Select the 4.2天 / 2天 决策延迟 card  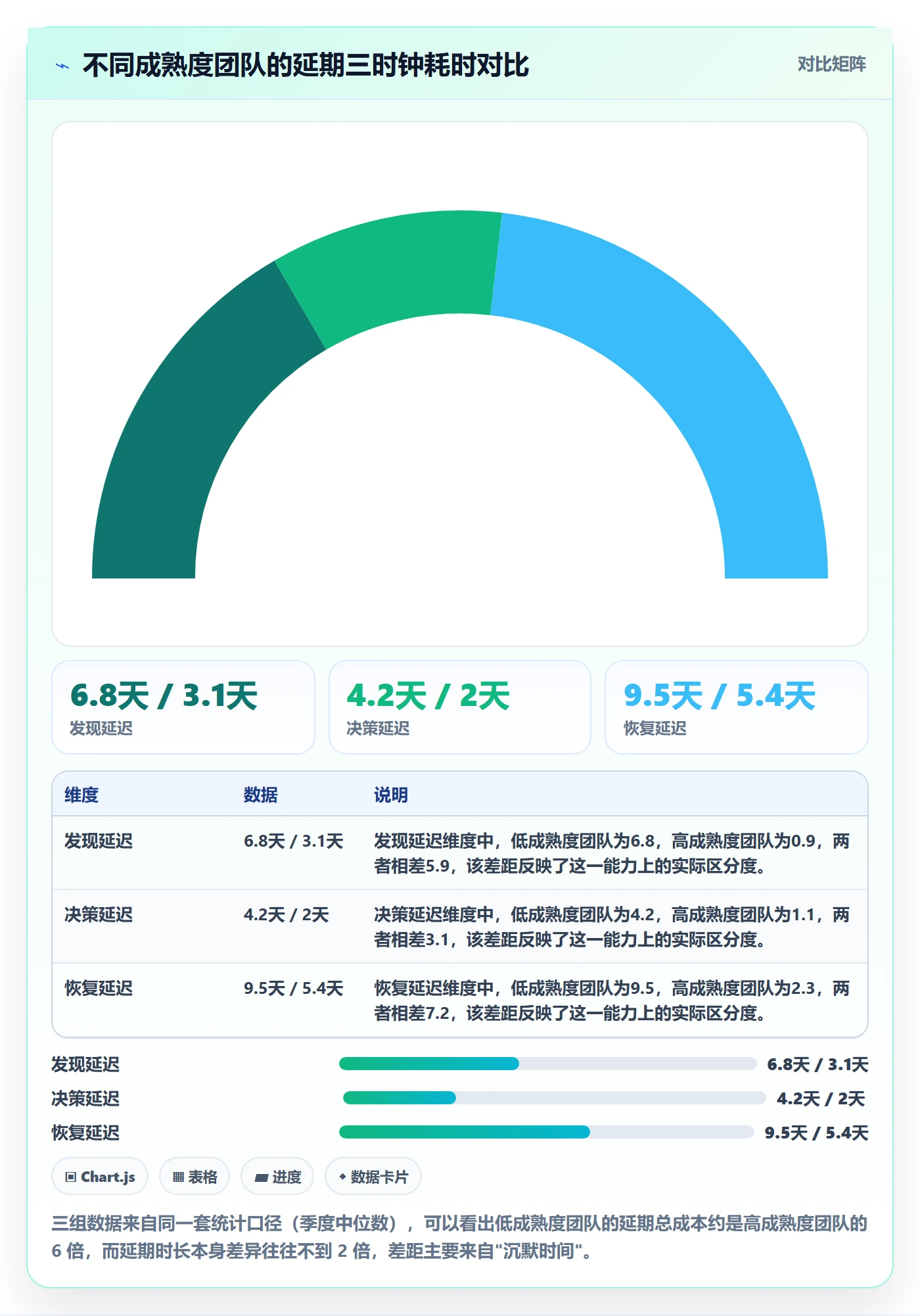(x=460, y=707)
